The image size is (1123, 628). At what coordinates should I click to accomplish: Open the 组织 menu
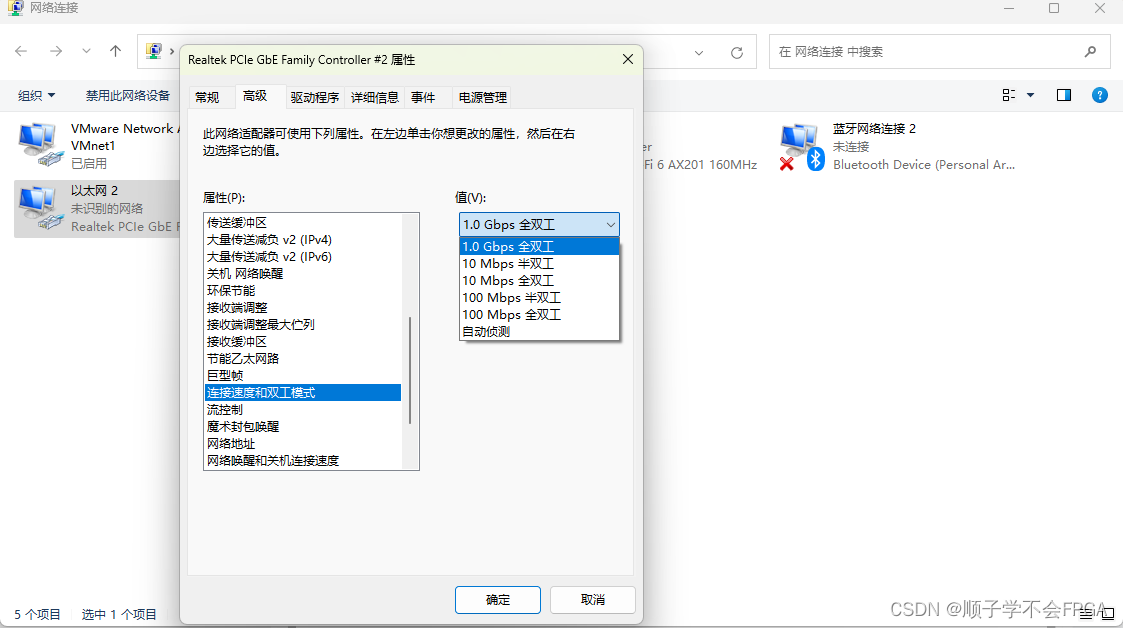point(36,95)
